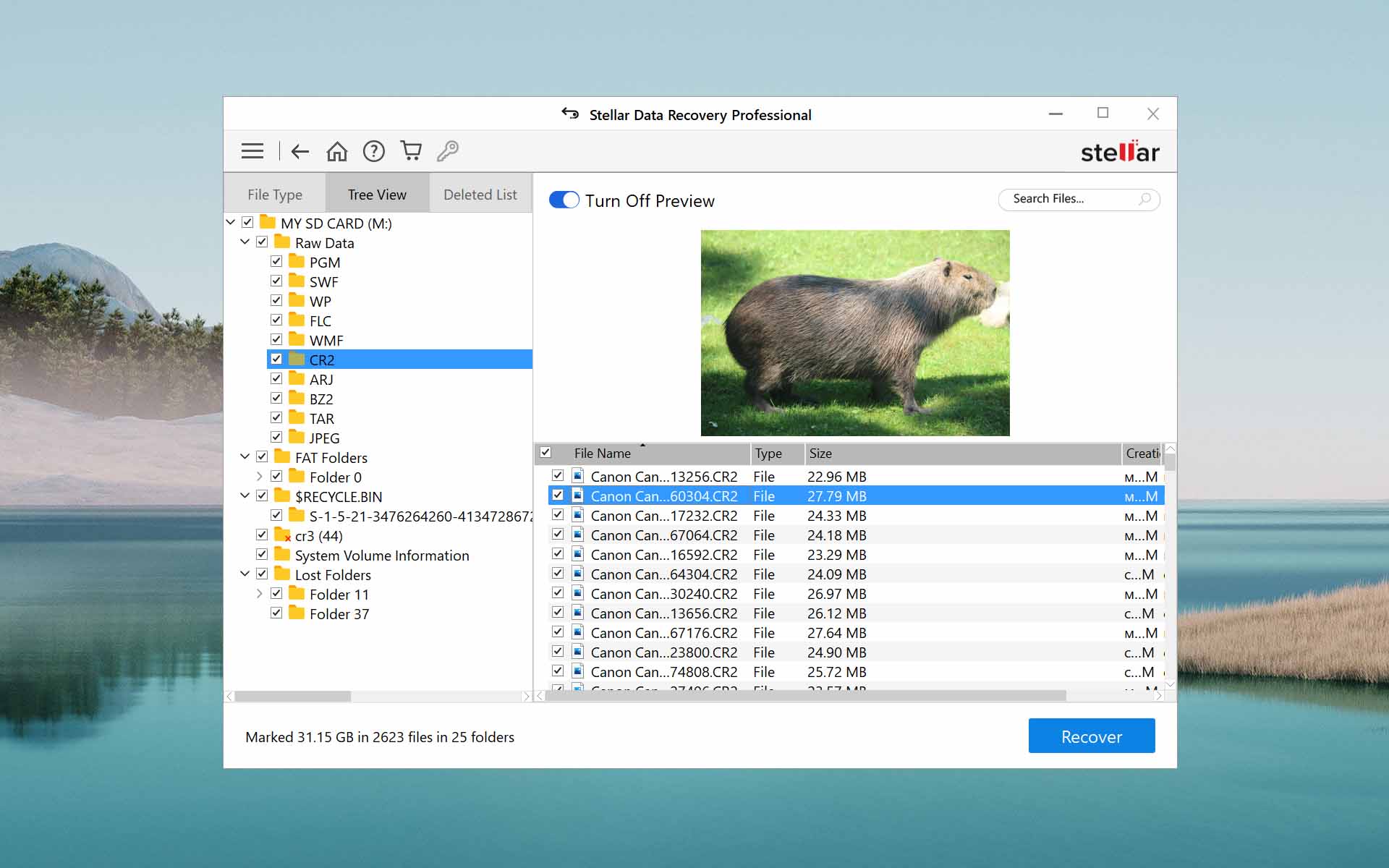Click the System Volume Information folder icon
The image size is (1389, 868).
(282, 554)
